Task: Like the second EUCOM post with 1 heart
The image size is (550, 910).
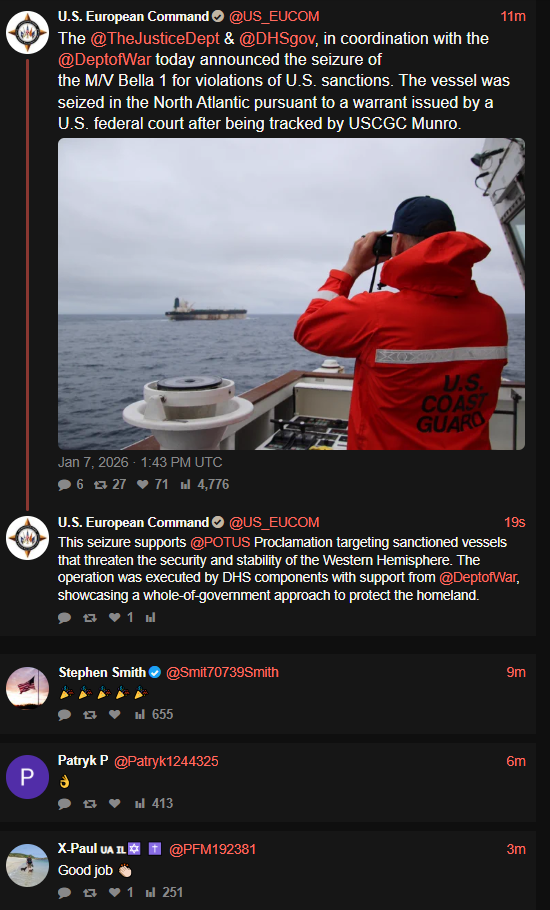Action: tap(115, 618)
